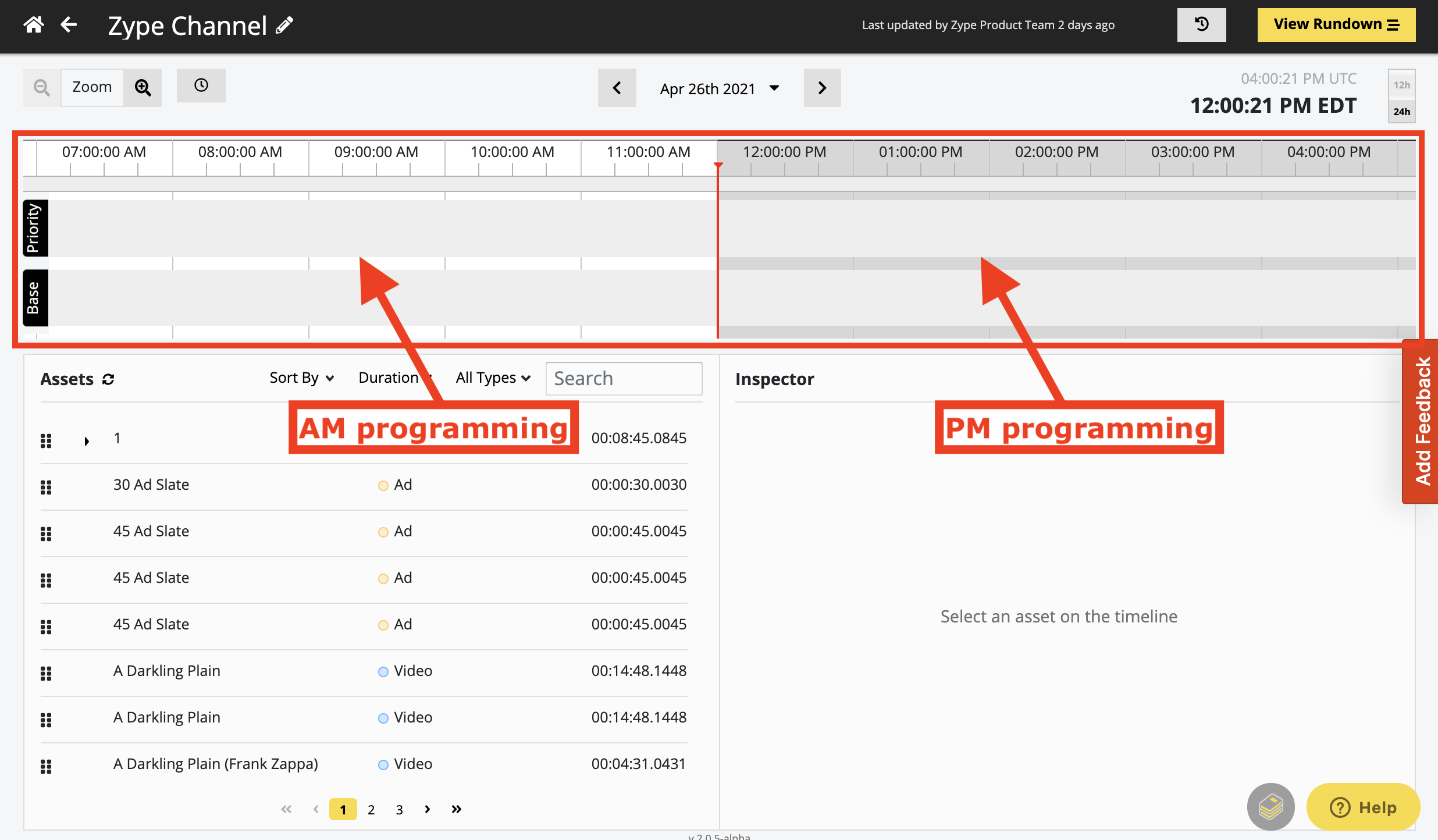The image size is (1438, 840).
Task: Click the 09:00:00 AM timeline header
Action: pyautogui.click(x=376, y=152)
